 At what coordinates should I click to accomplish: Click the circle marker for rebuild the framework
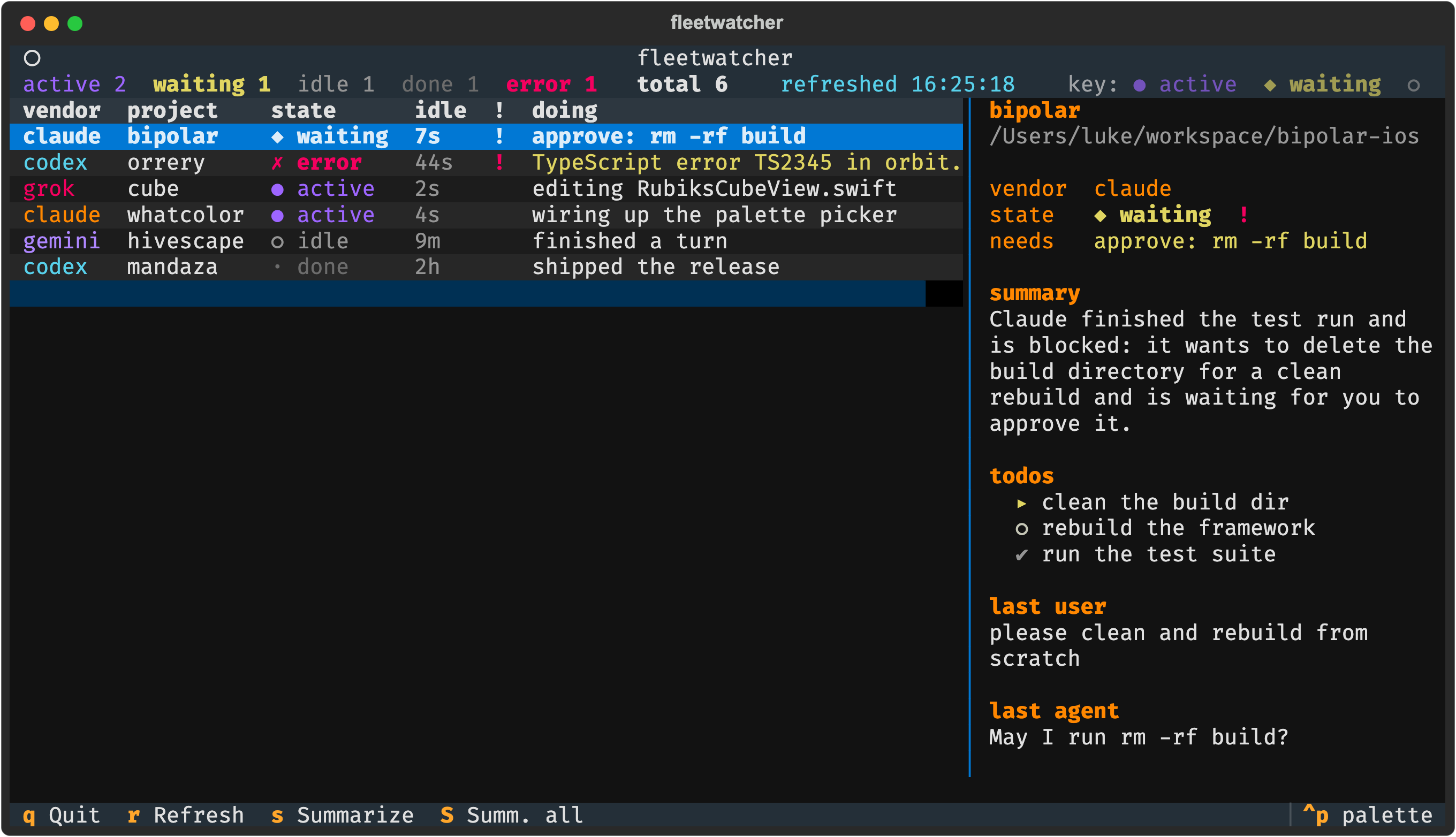pyautogui.click(x=1021, y=529)
